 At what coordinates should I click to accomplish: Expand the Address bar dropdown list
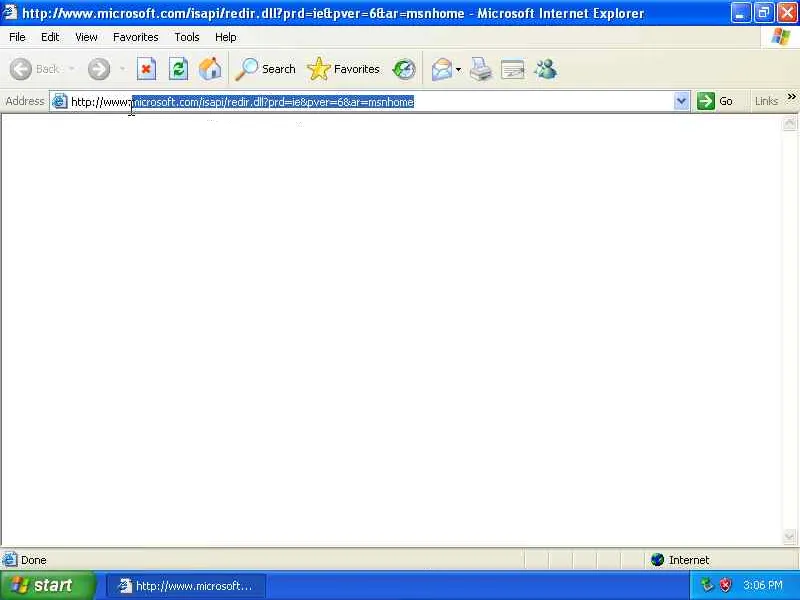[x=681, y=101]
